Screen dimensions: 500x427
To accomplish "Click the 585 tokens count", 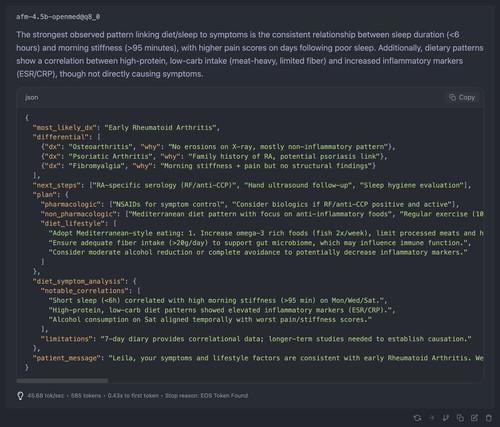I will tap(86, 396).
